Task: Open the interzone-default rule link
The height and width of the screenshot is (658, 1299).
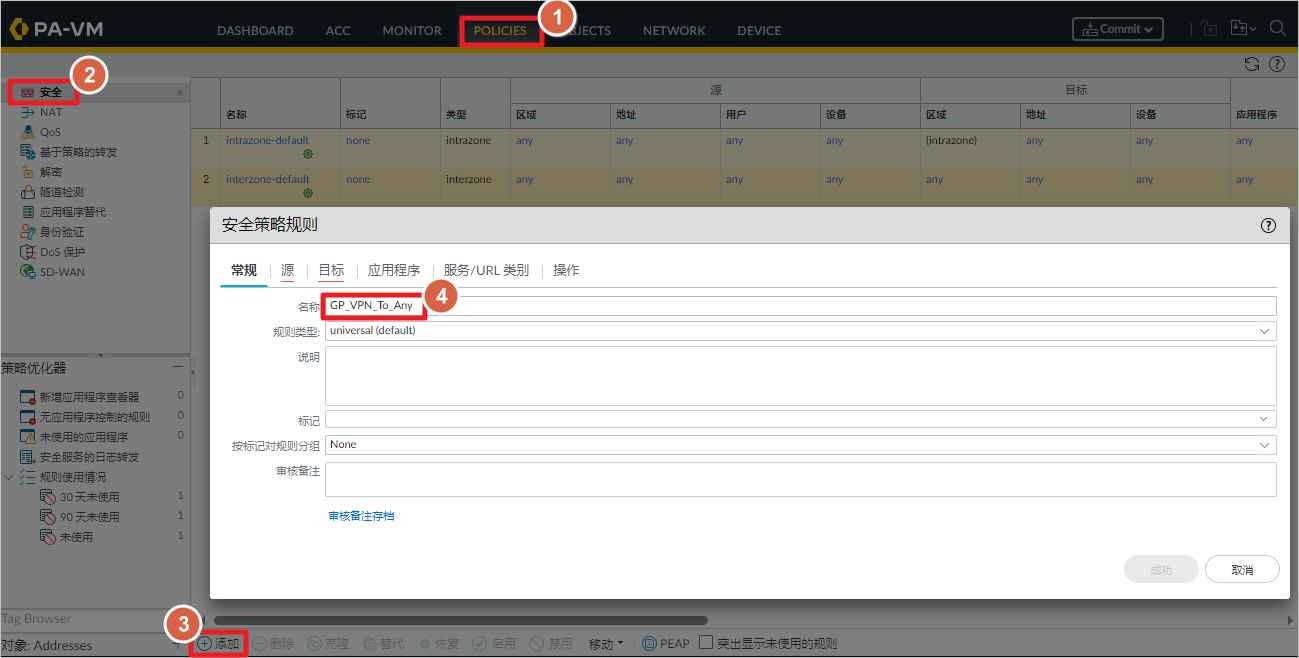Action: pos(267,180)
